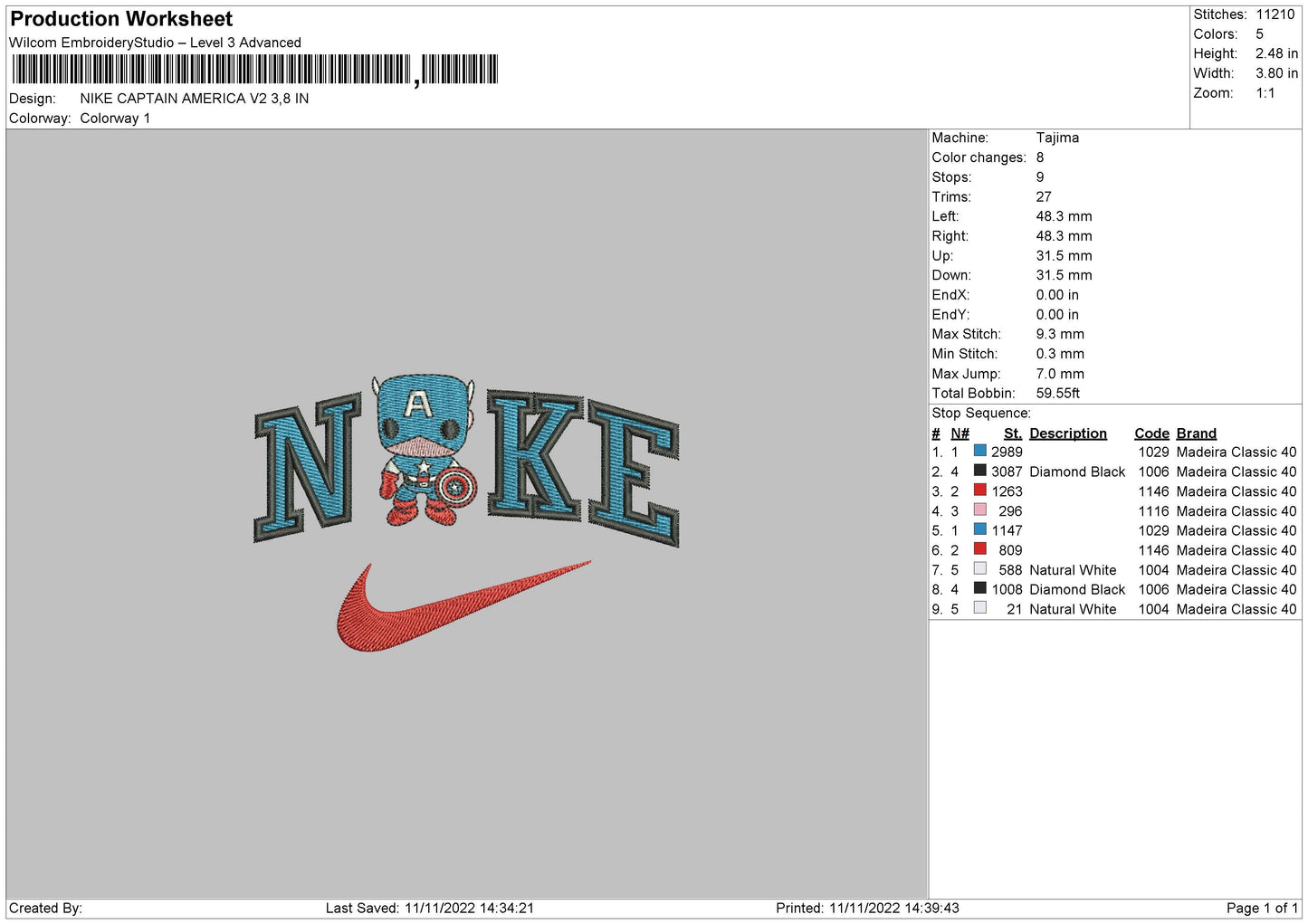This screenshot has width=1308, height=924.
Task: Click the Brand column header
Action: (x=1197, y=433)
